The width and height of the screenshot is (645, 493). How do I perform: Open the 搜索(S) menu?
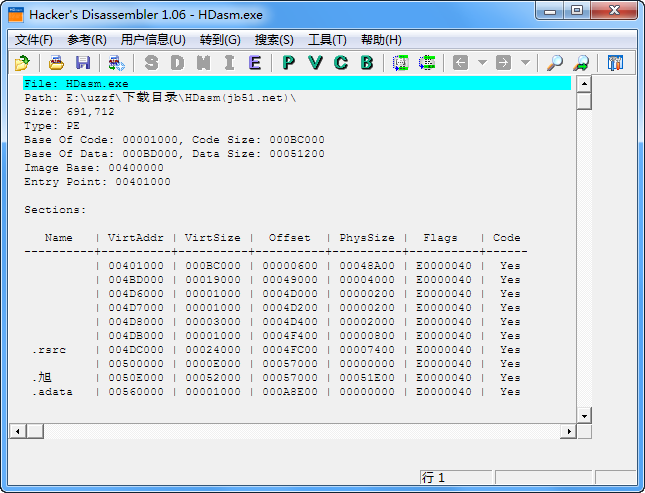274,40
